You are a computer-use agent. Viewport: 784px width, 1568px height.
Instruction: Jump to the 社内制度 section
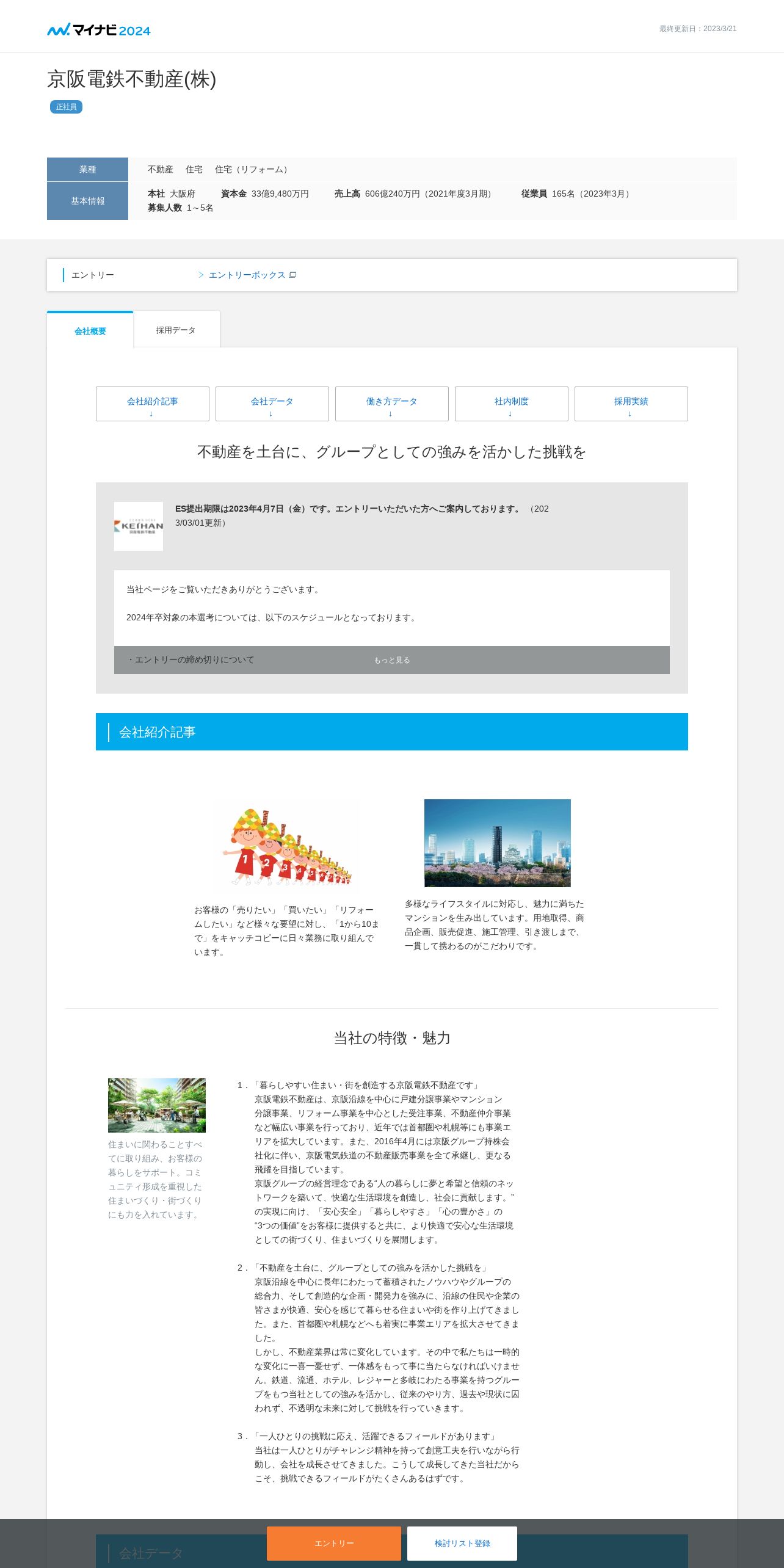[x=512, y=404]
